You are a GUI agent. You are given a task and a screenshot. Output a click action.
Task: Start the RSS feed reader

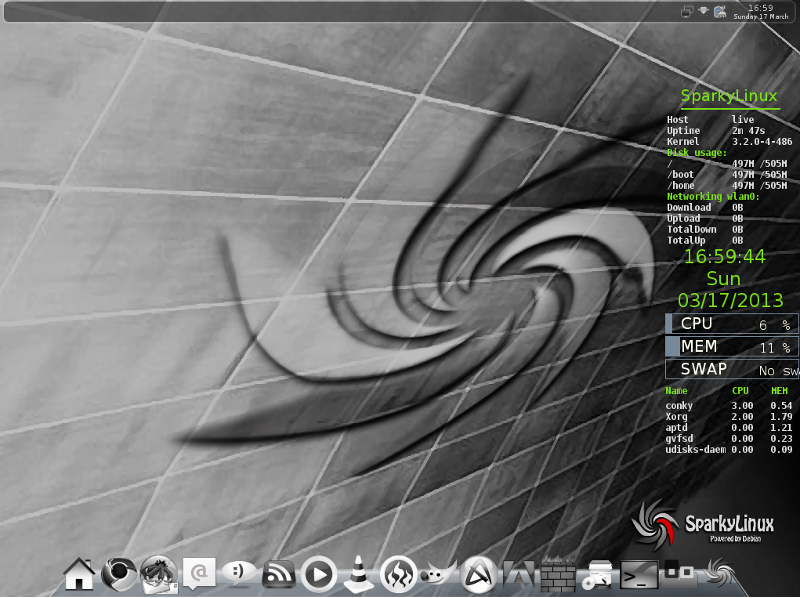pos(277,573)
